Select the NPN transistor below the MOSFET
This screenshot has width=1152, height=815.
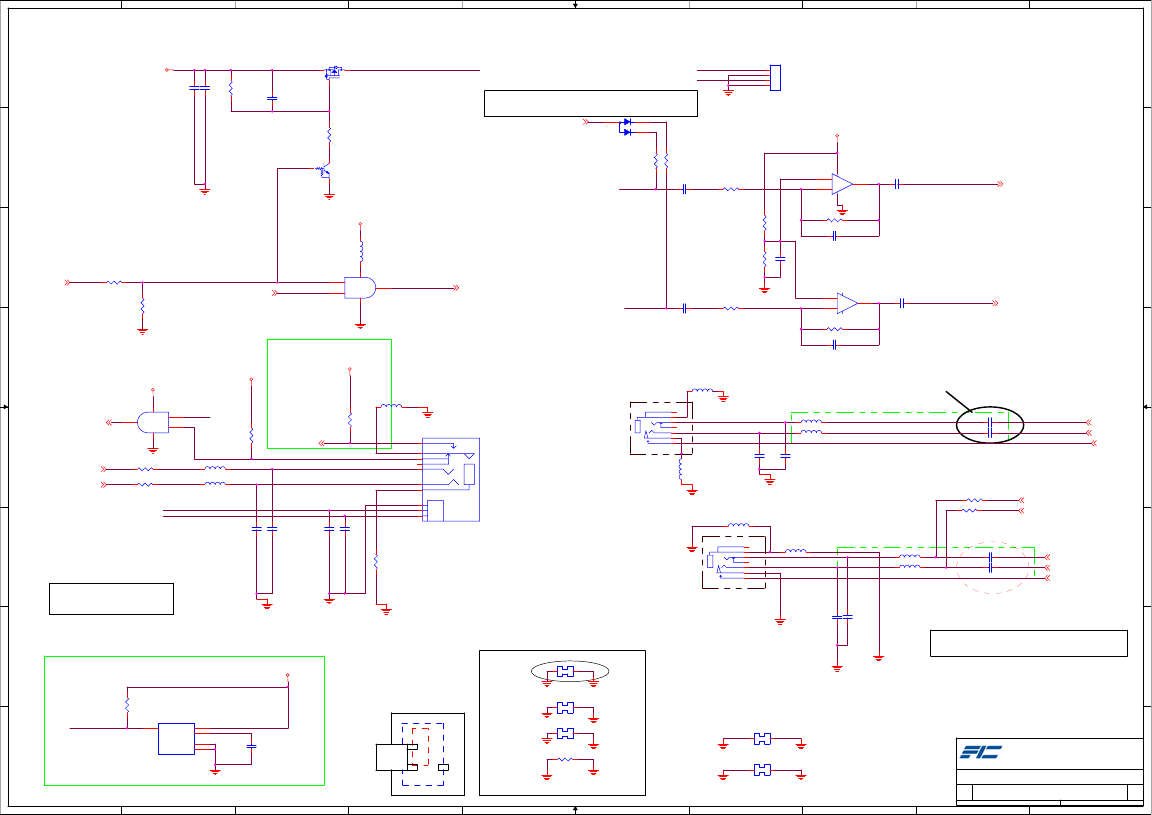(x=323, y=171)
